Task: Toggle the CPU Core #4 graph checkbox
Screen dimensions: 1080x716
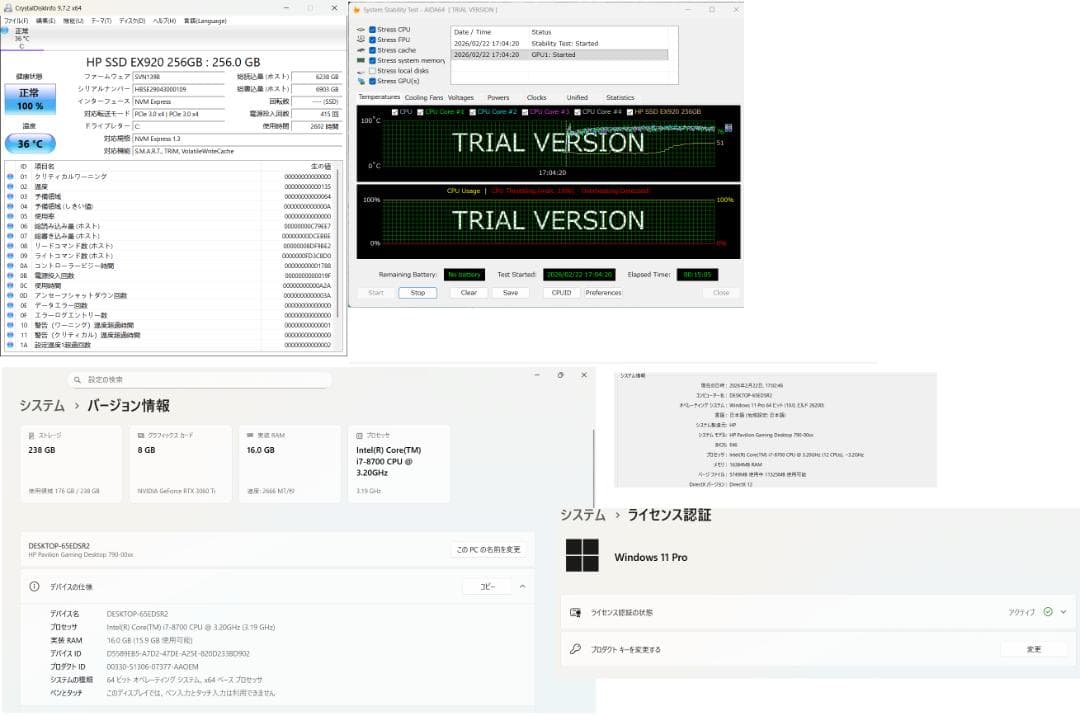Action: (577, 112)
